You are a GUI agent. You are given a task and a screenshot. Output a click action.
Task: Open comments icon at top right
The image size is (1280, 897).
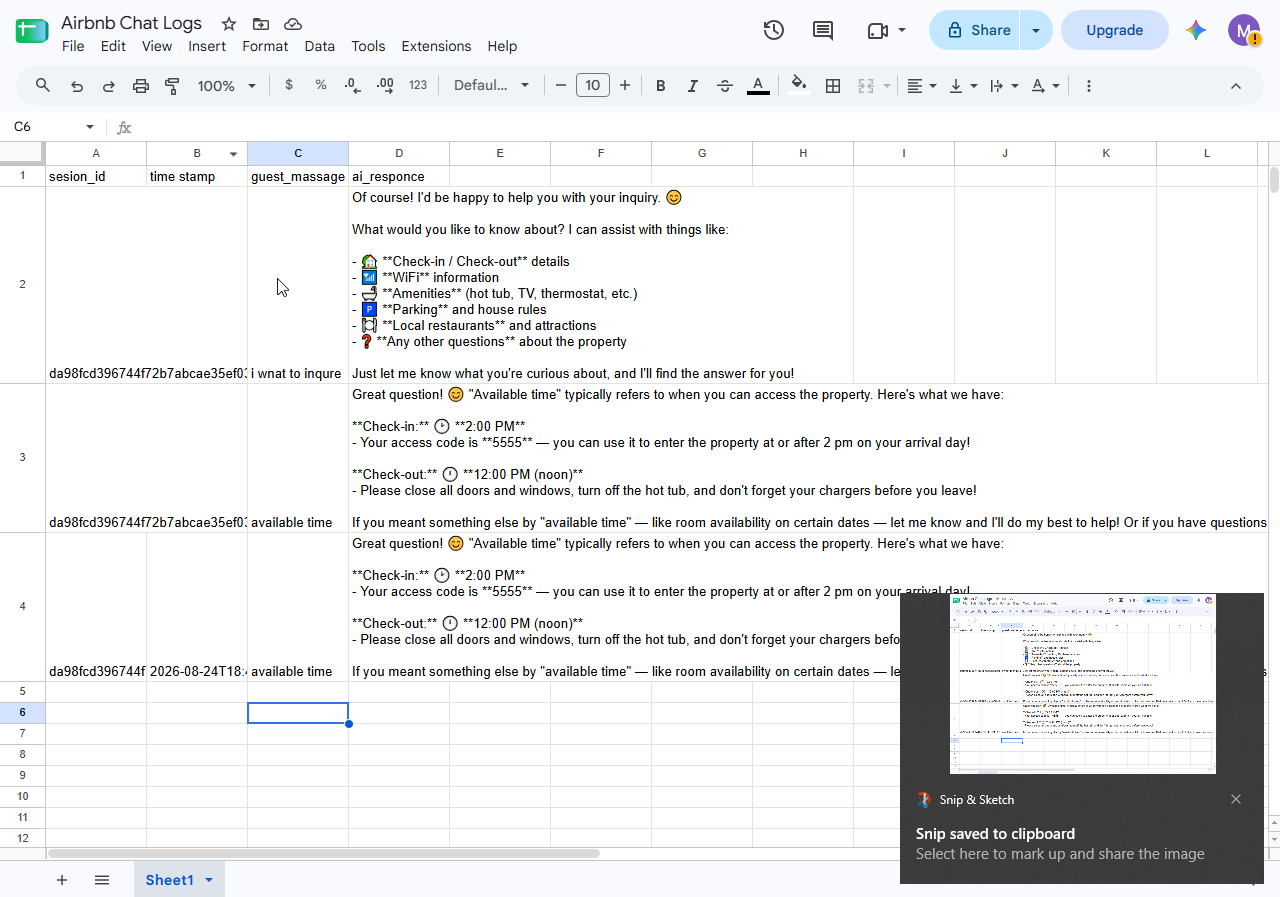(x=823, y=30)
